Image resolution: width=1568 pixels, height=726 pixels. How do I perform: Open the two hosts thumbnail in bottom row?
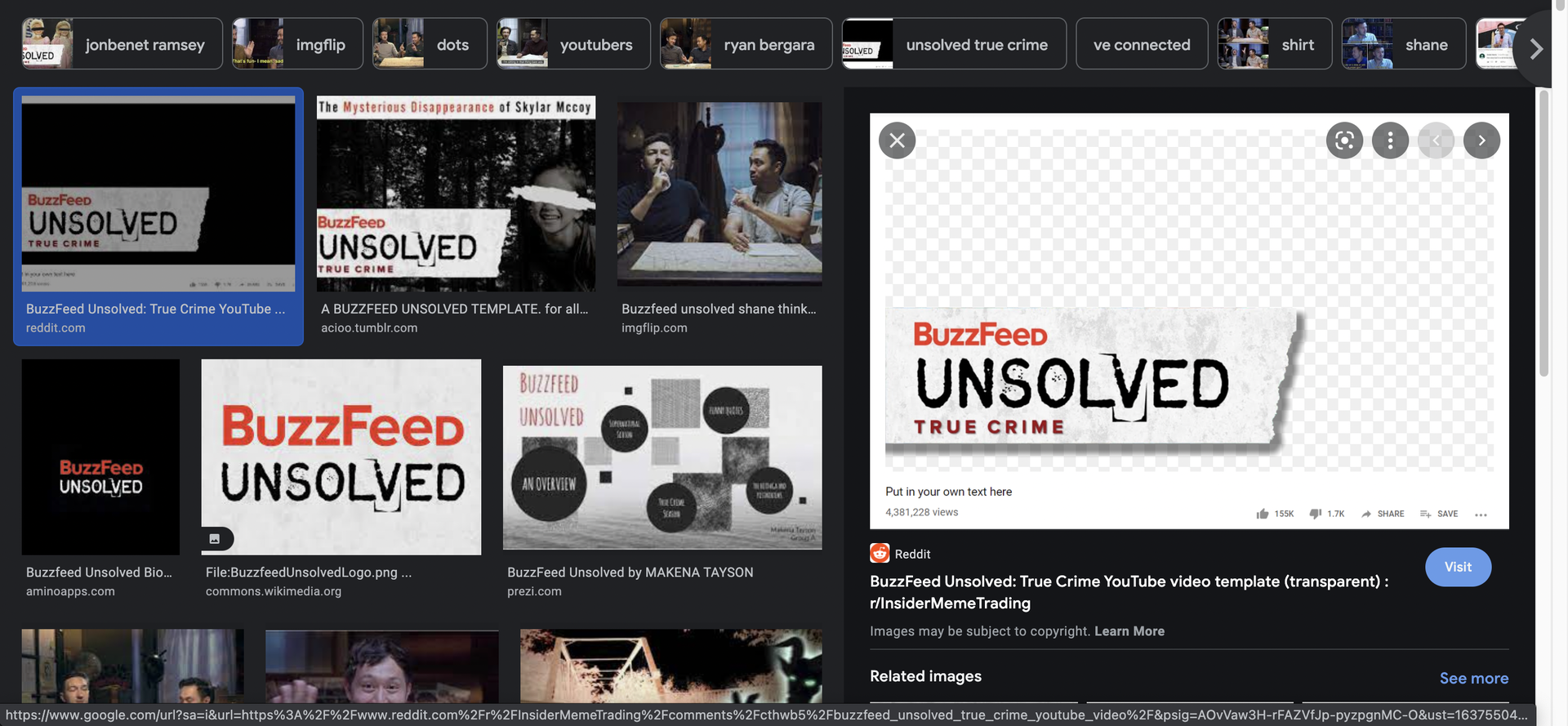132,666
